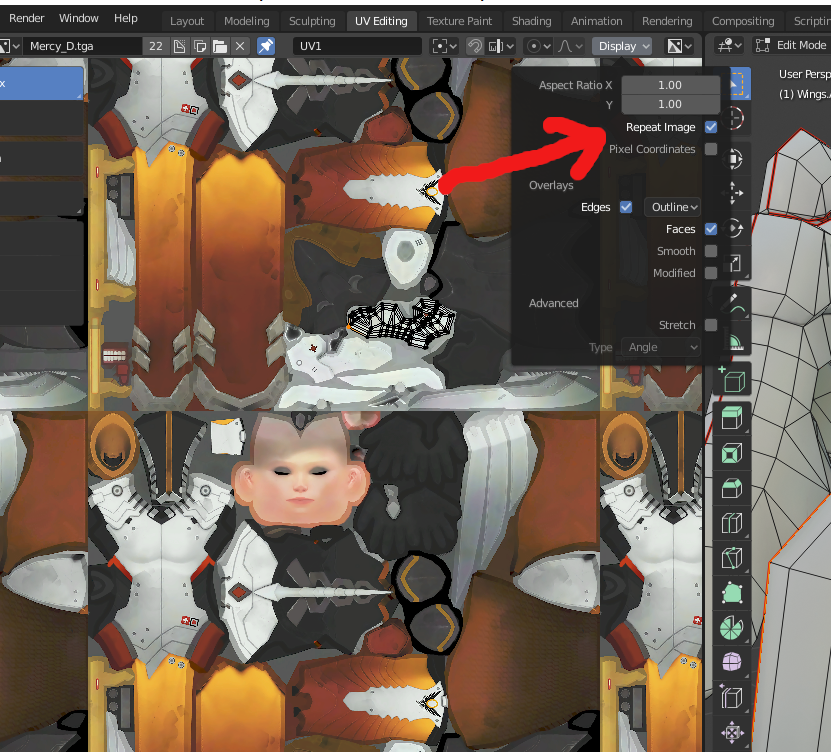
Task: Enable the Pixel Coordinates checkbox
Action: 711,149
